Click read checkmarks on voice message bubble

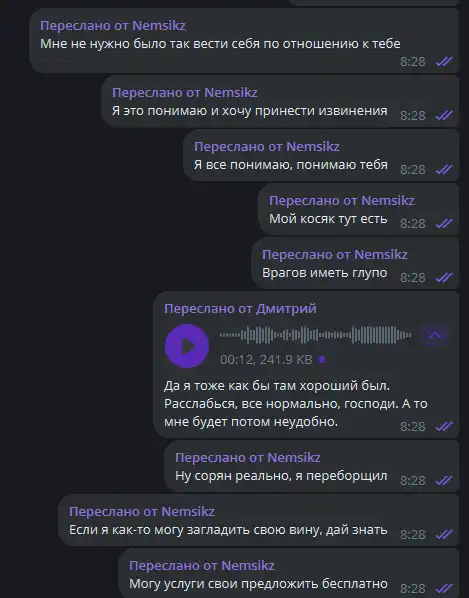(444, 426)
